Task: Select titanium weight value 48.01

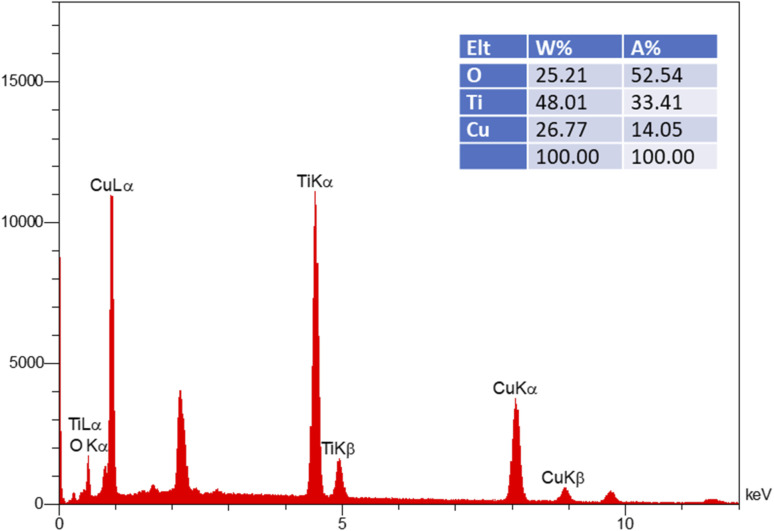Action: point(561,103)
